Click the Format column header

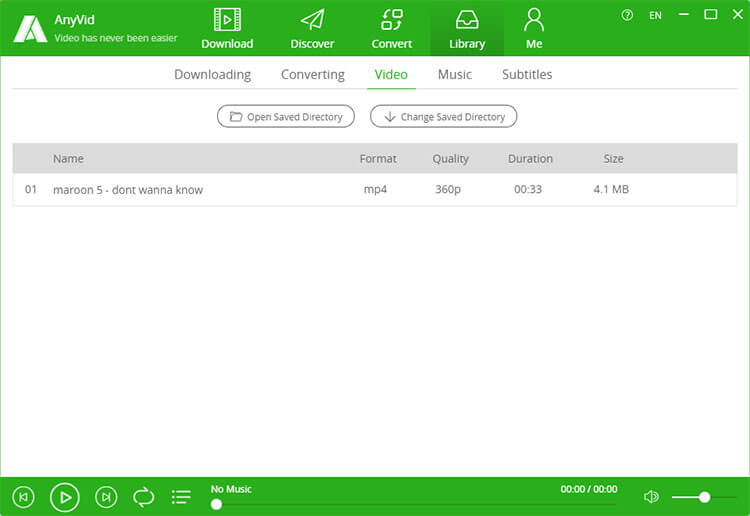[x=378, y=159]
